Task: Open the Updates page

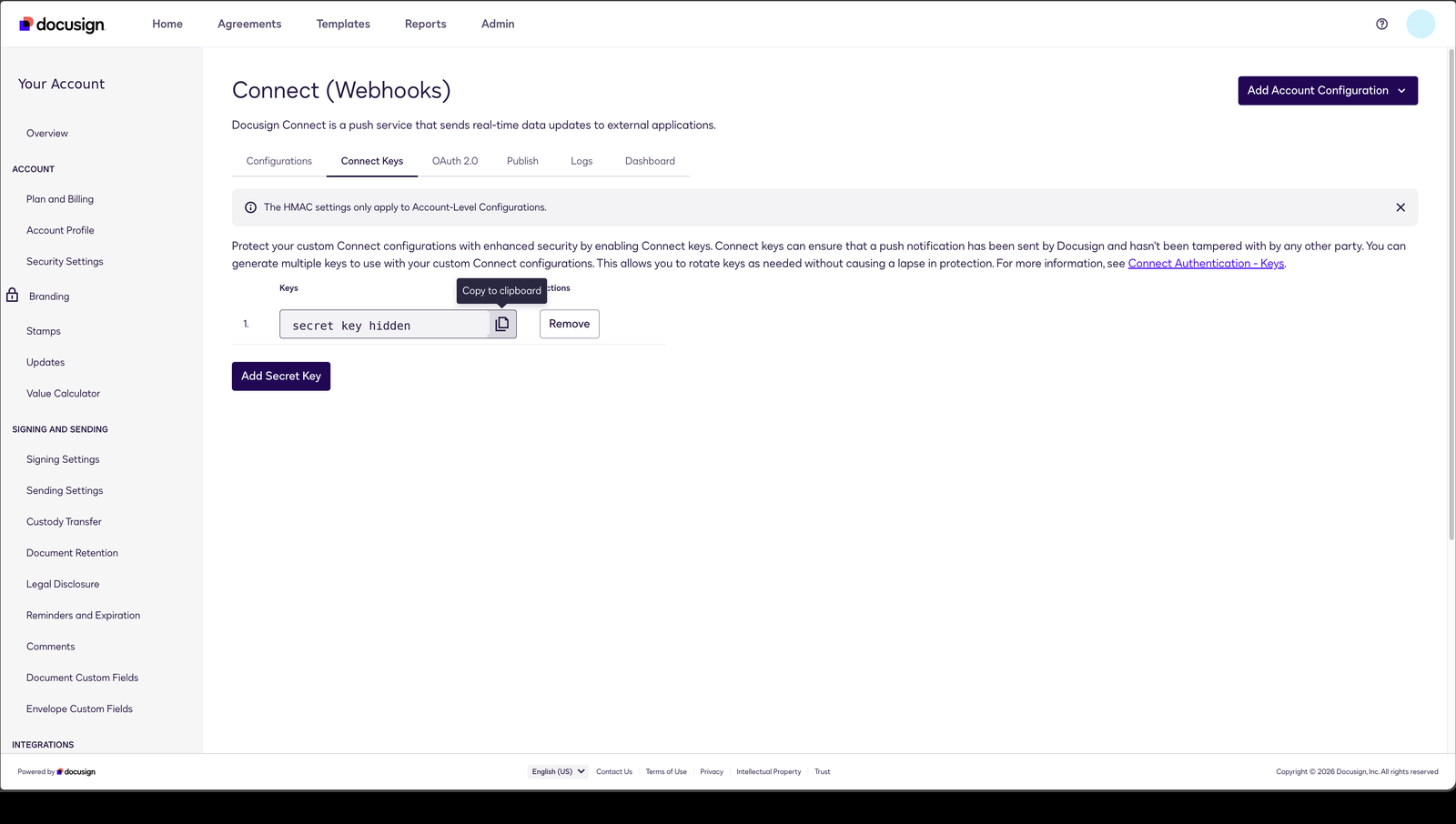Action: (45, 363)
